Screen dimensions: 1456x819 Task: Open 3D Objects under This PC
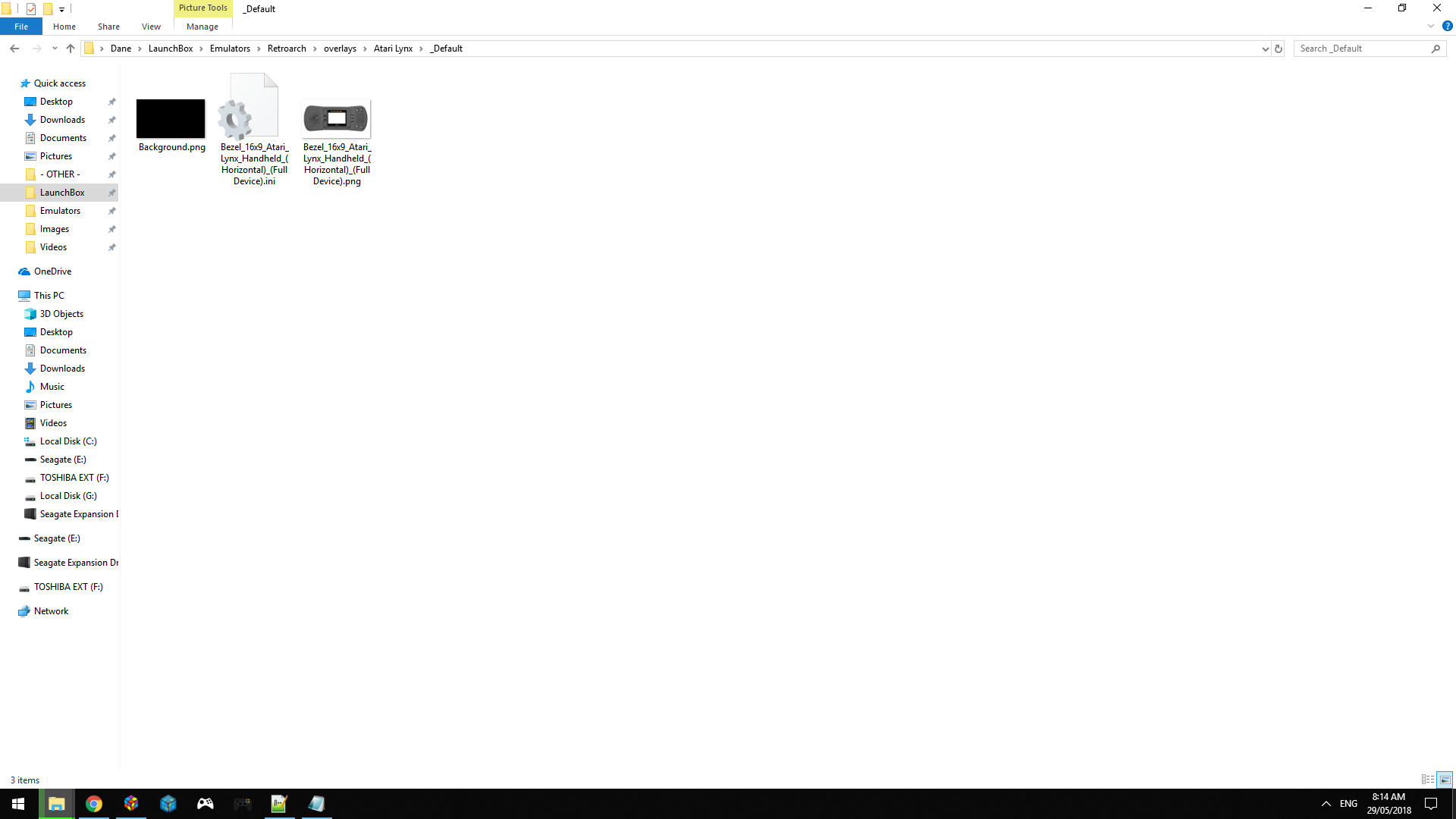[61, 314]
